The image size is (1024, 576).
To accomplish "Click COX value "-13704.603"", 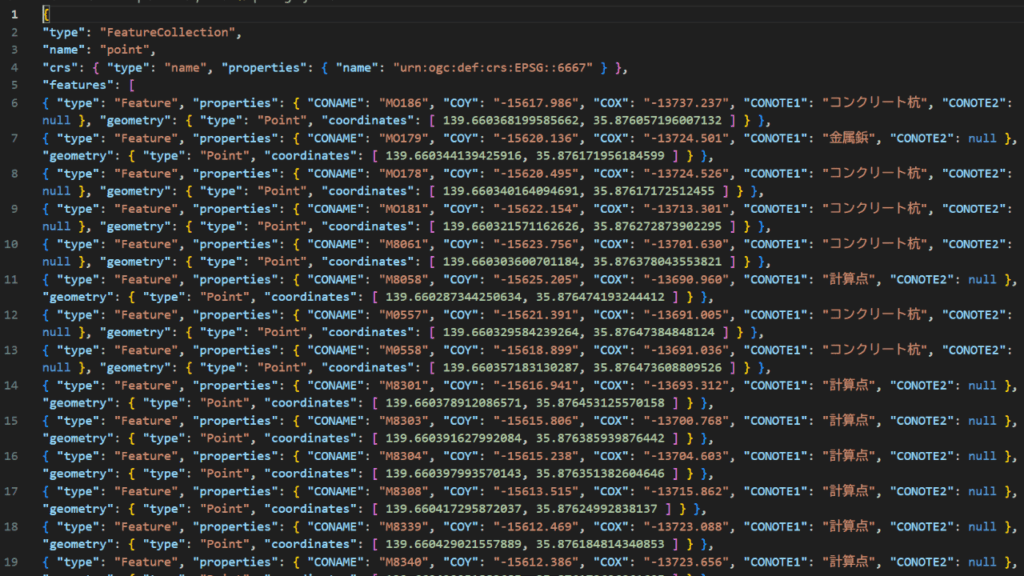I will pyautogui.click(x=686, y=455).
